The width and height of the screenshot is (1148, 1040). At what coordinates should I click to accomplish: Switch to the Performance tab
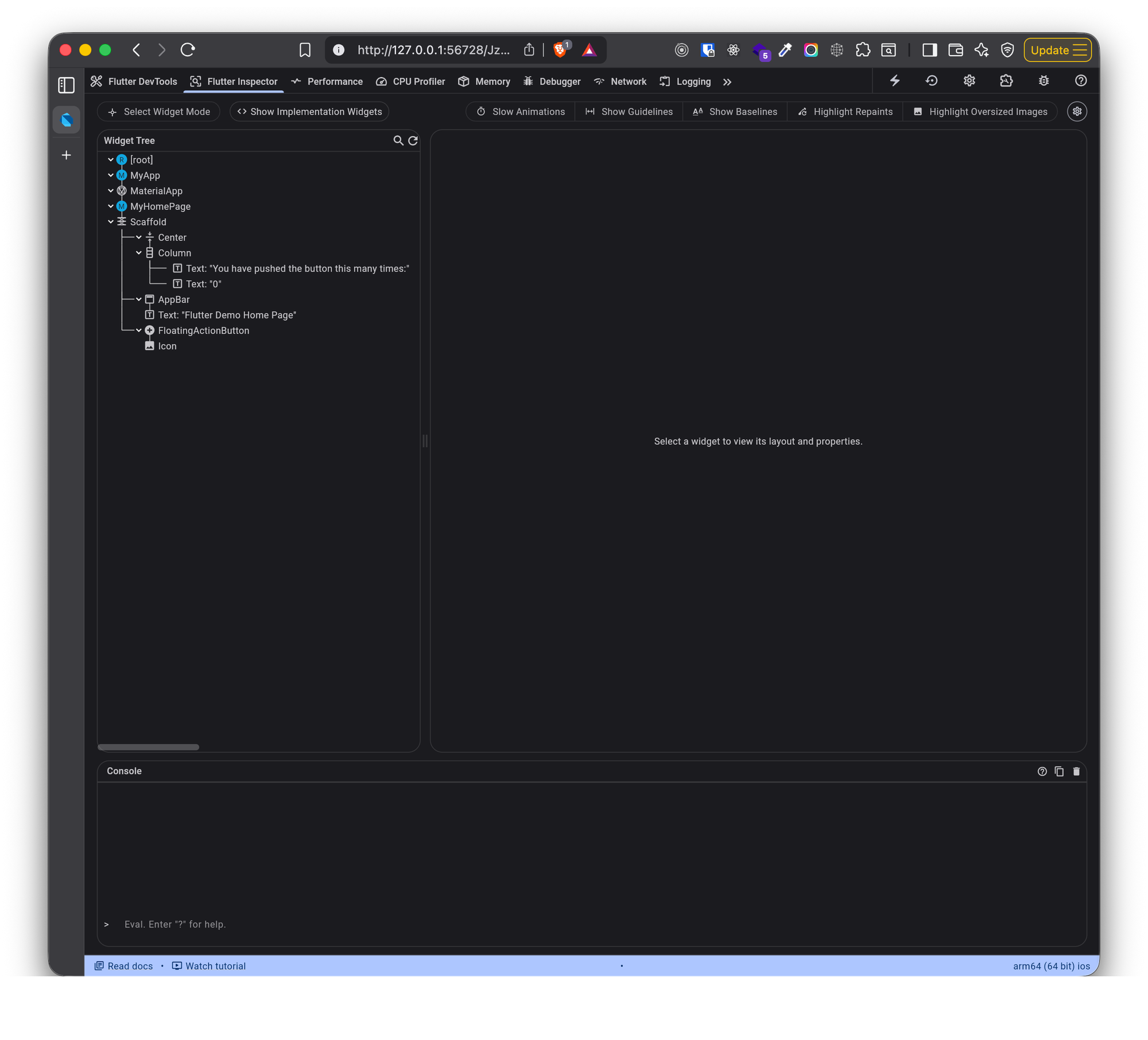pyautogui.click(x=327, y=82)
